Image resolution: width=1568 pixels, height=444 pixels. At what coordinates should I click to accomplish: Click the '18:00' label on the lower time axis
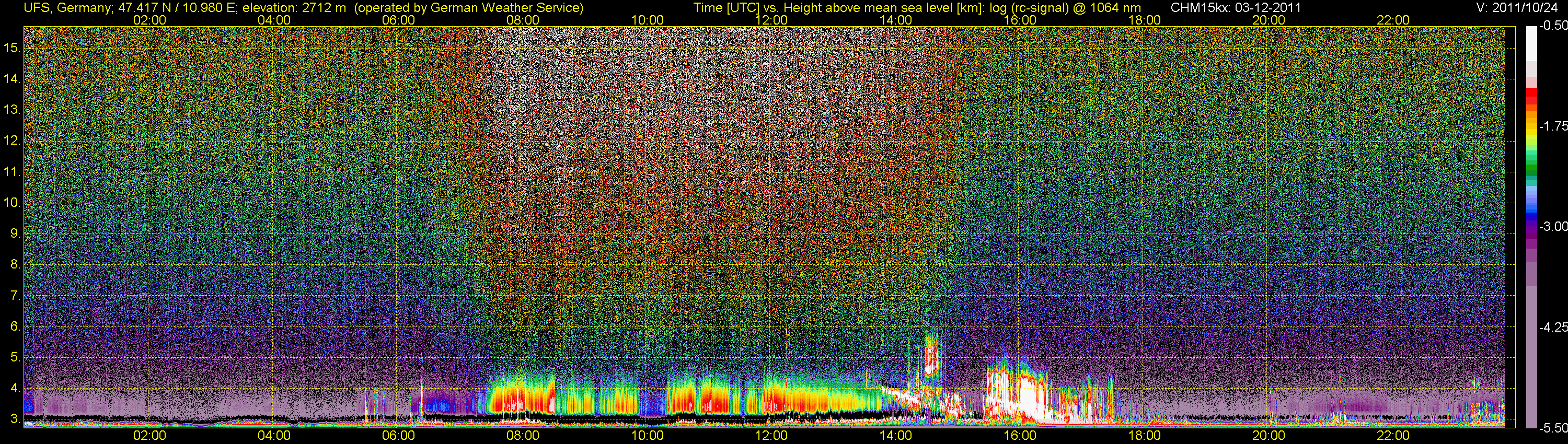pyautogui.click(x=1144, y=436)
